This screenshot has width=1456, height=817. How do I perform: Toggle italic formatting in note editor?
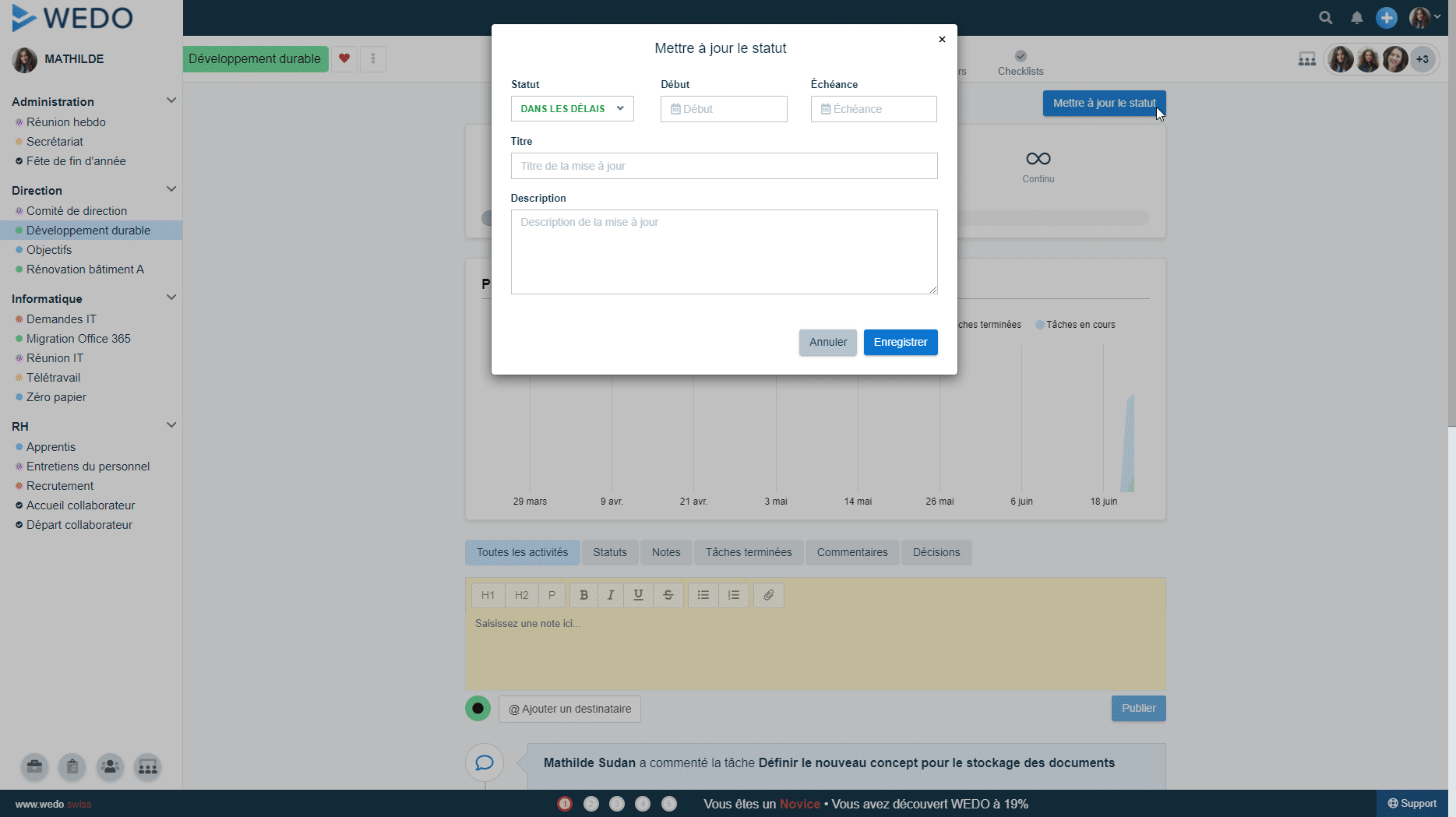point(611,595)
